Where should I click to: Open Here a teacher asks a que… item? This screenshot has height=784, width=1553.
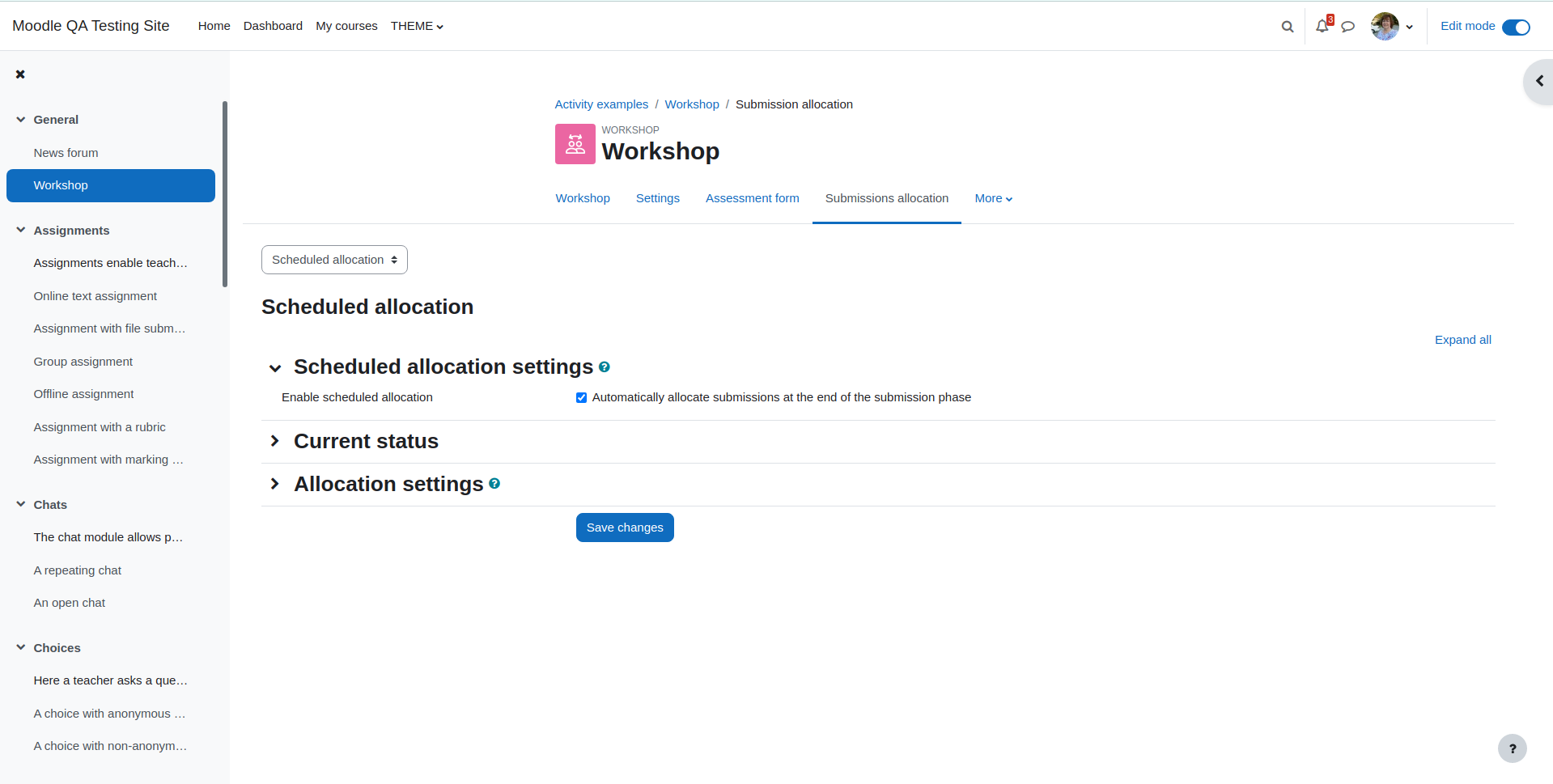(x=111, y=680)
